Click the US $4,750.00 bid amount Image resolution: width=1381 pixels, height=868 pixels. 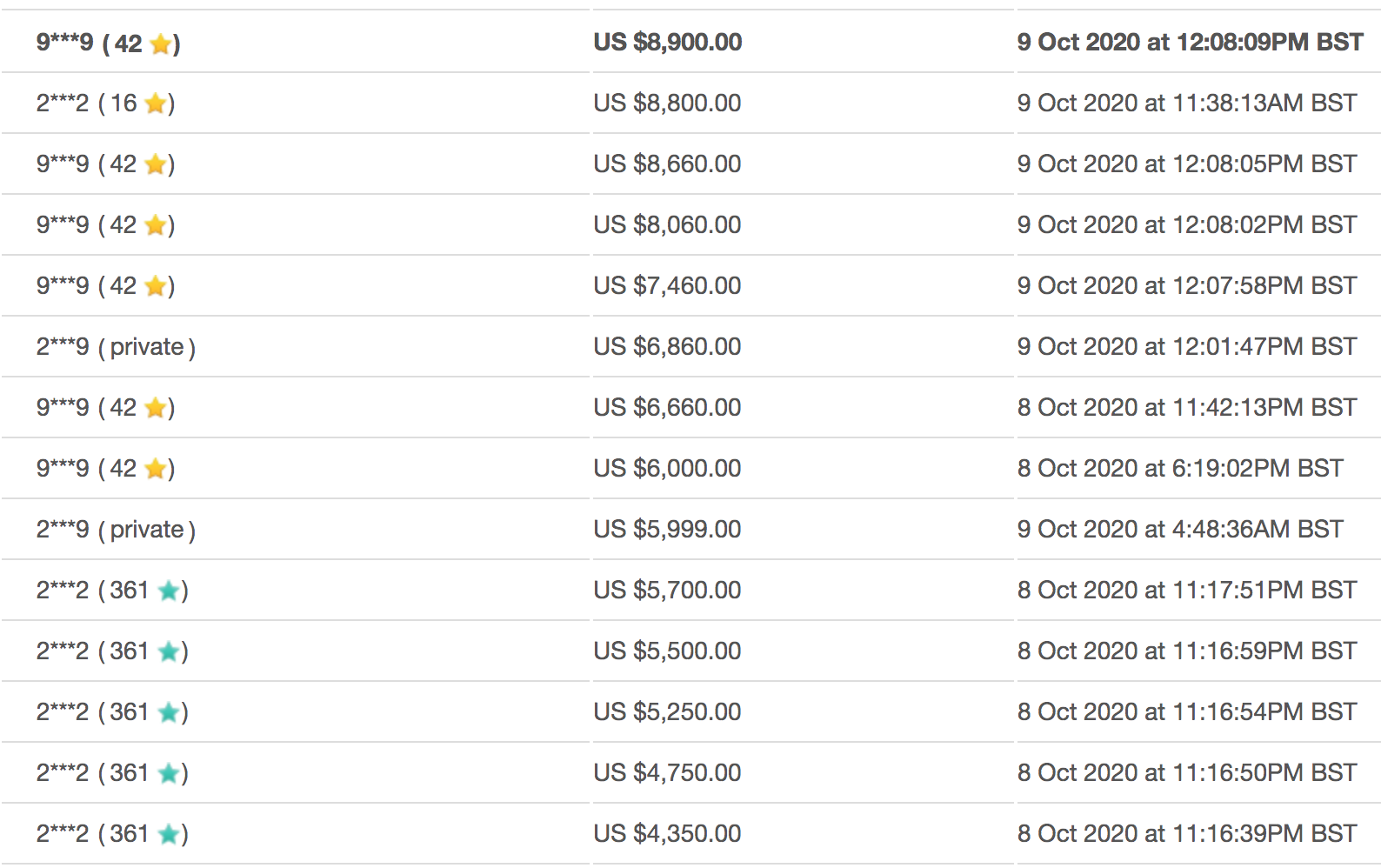click(x=667, y=773)
